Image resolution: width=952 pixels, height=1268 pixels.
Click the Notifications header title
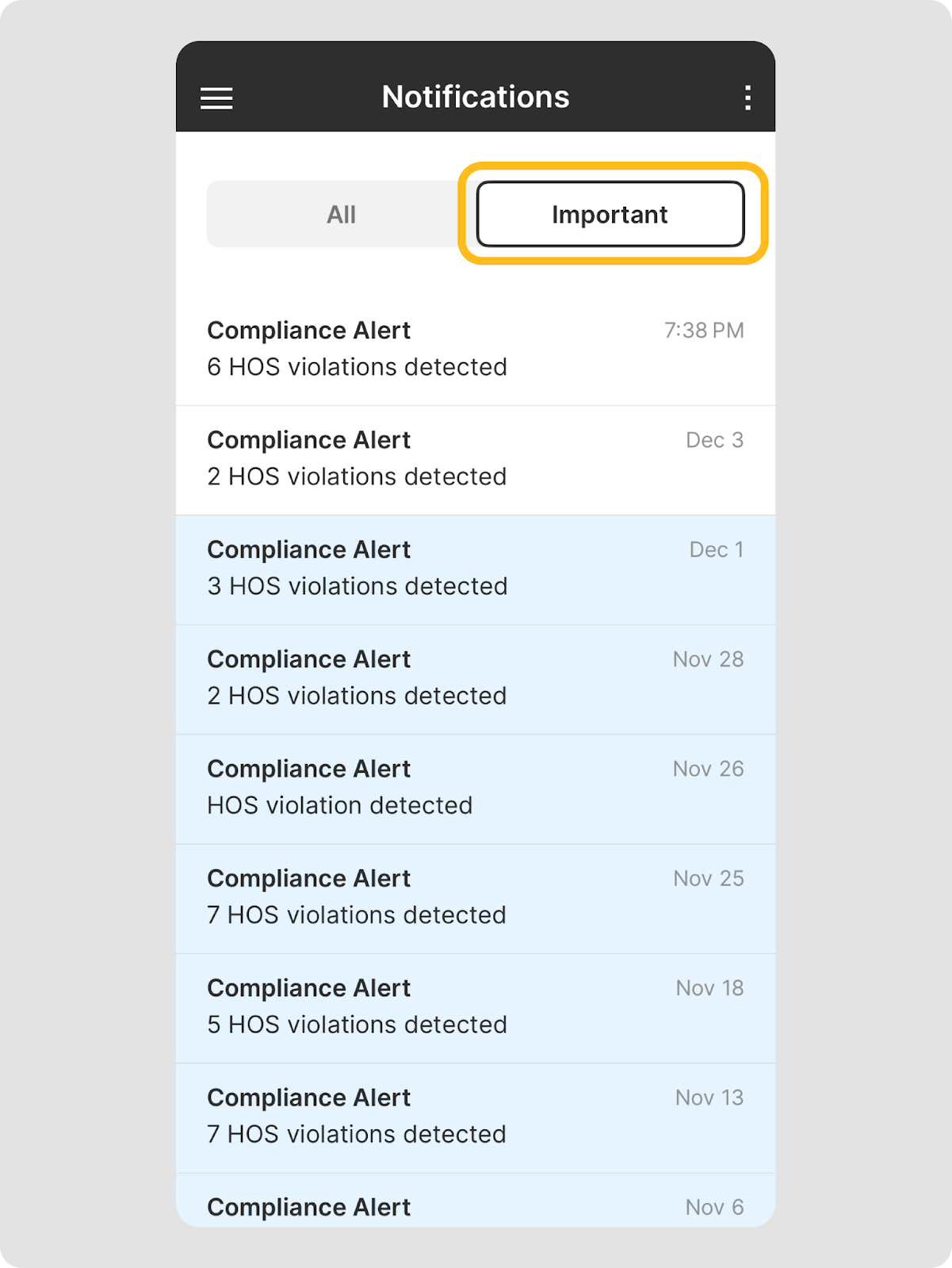(476, 97)
